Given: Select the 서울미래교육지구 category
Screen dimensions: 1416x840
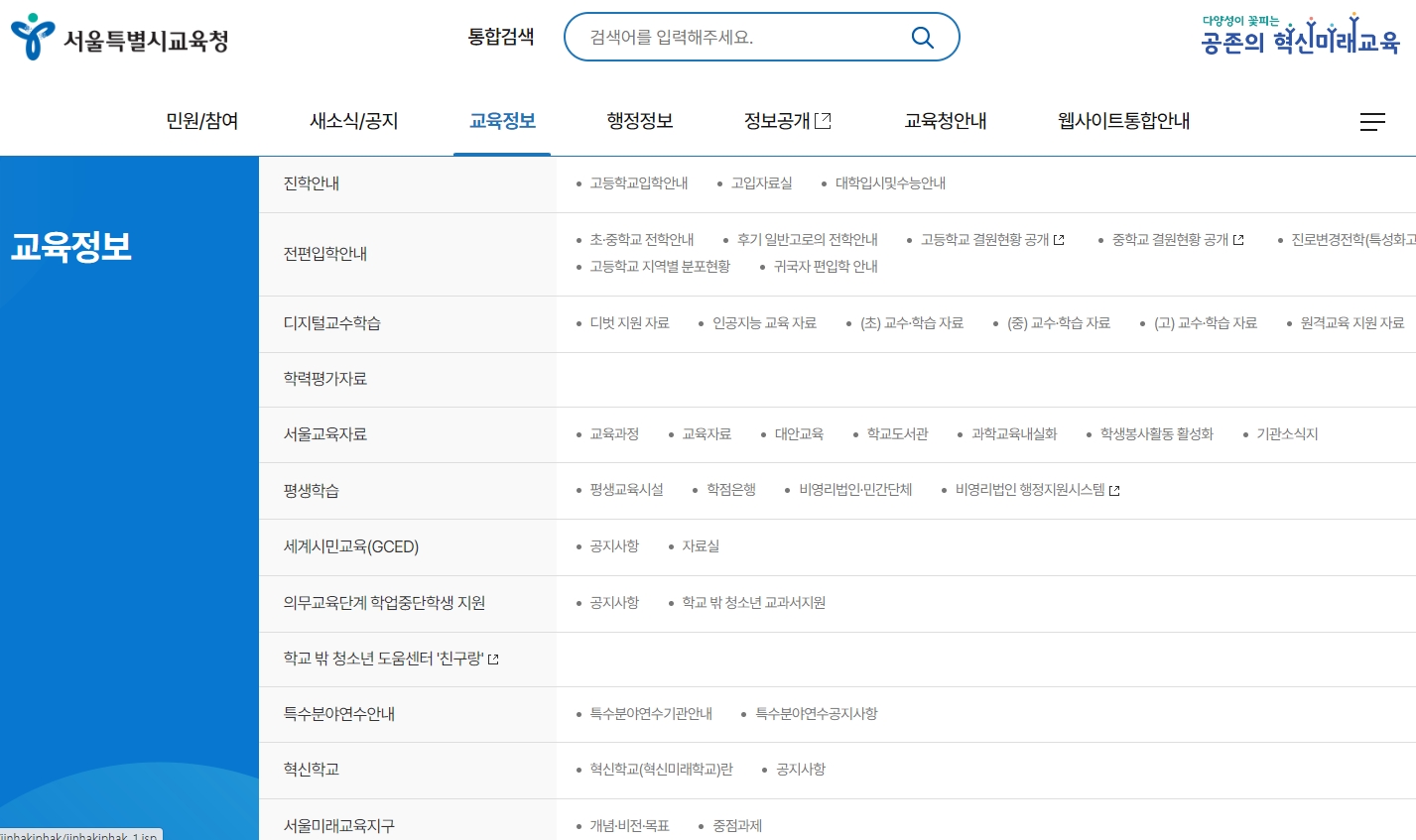Looking at the screenshot, I should click(x=339, y=826).
